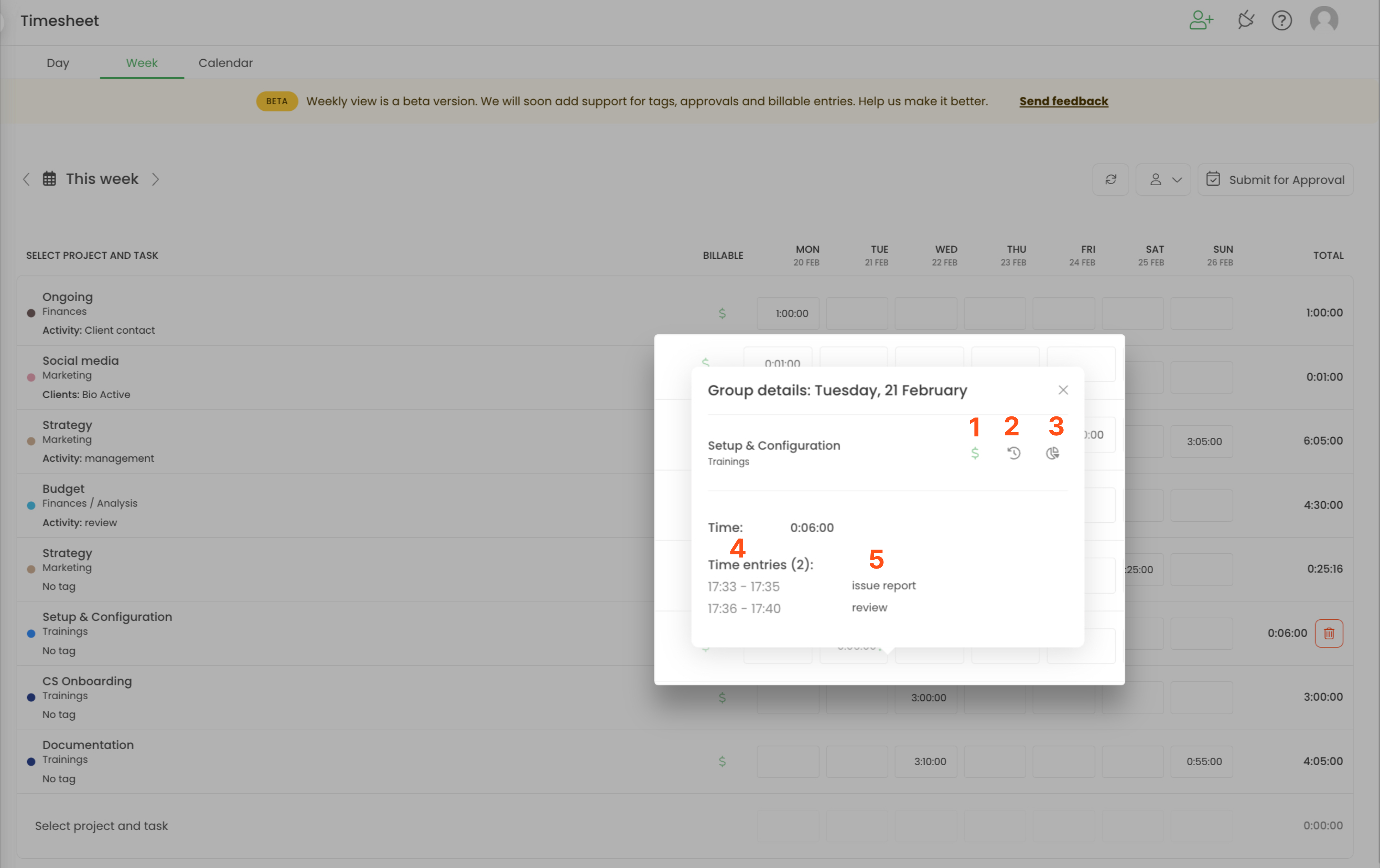Viewport: 1380px width, 868px height.
Task: Toggle billable dollar sign in popup
Action: (x=975, y=453)
